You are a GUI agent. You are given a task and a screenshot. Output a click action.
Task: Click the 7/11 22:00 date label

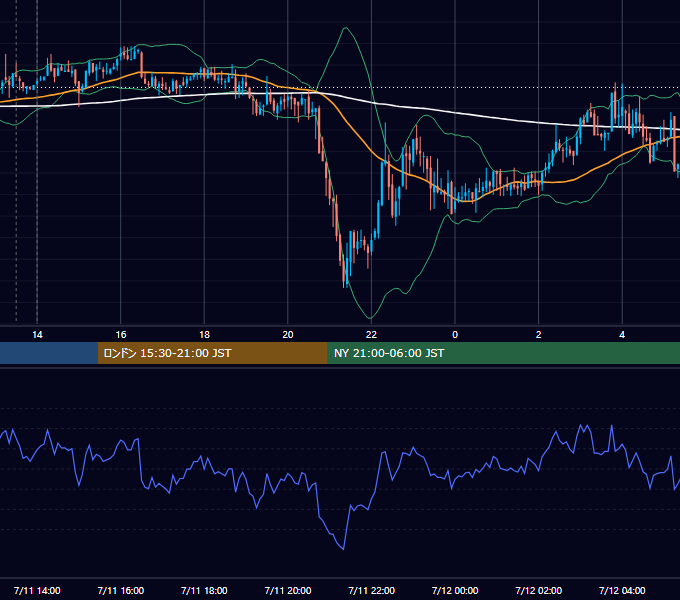coord(372,590)
